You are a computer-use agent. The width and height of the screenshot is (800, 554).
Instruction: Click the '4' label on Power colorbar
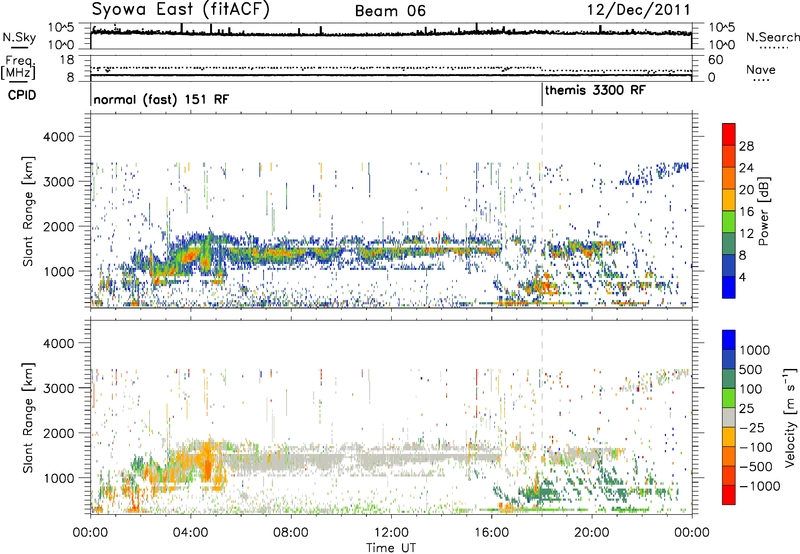click(742, 277)
